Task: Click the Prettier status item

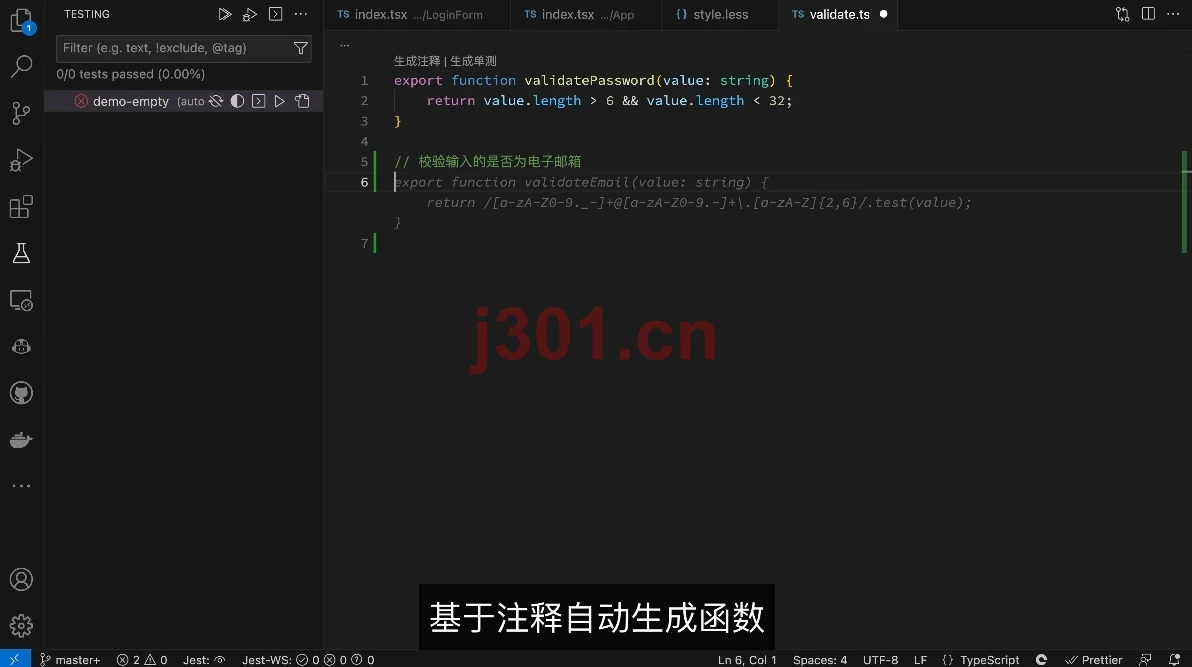Action: (1094, 659)
